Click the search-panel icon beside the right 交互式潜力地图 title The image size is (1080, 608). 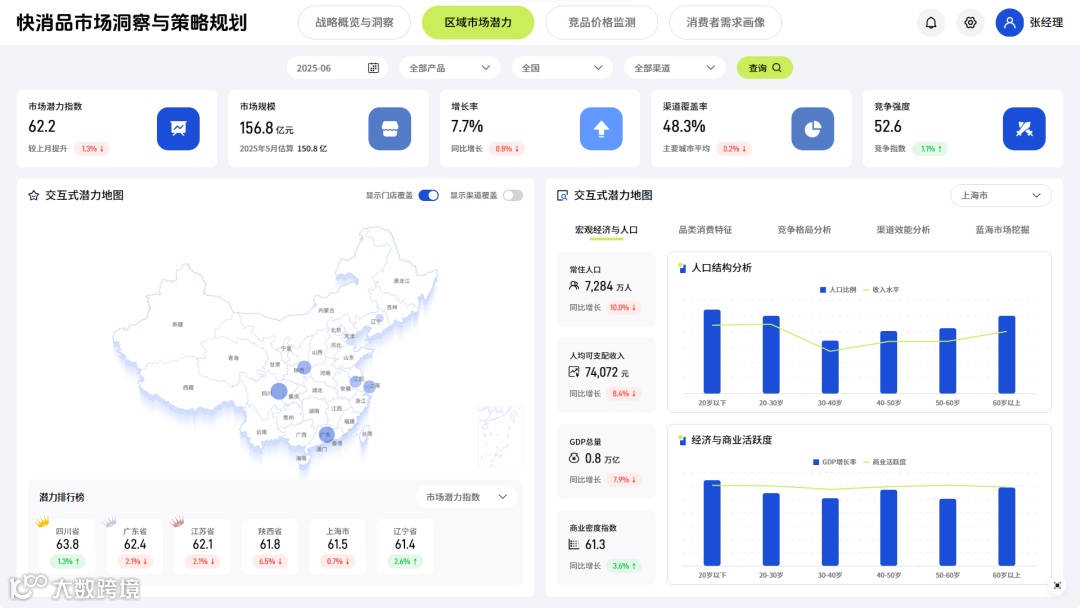[562, 196]
